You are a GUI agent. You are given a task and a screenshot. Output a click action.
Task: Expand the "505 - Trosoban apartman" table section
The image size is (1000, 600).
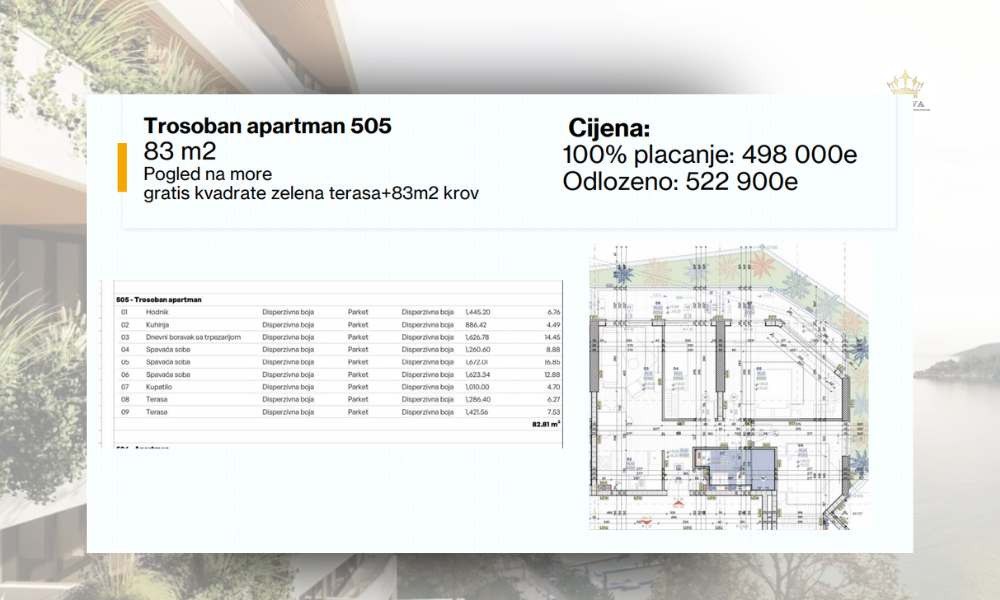(160, 300)
